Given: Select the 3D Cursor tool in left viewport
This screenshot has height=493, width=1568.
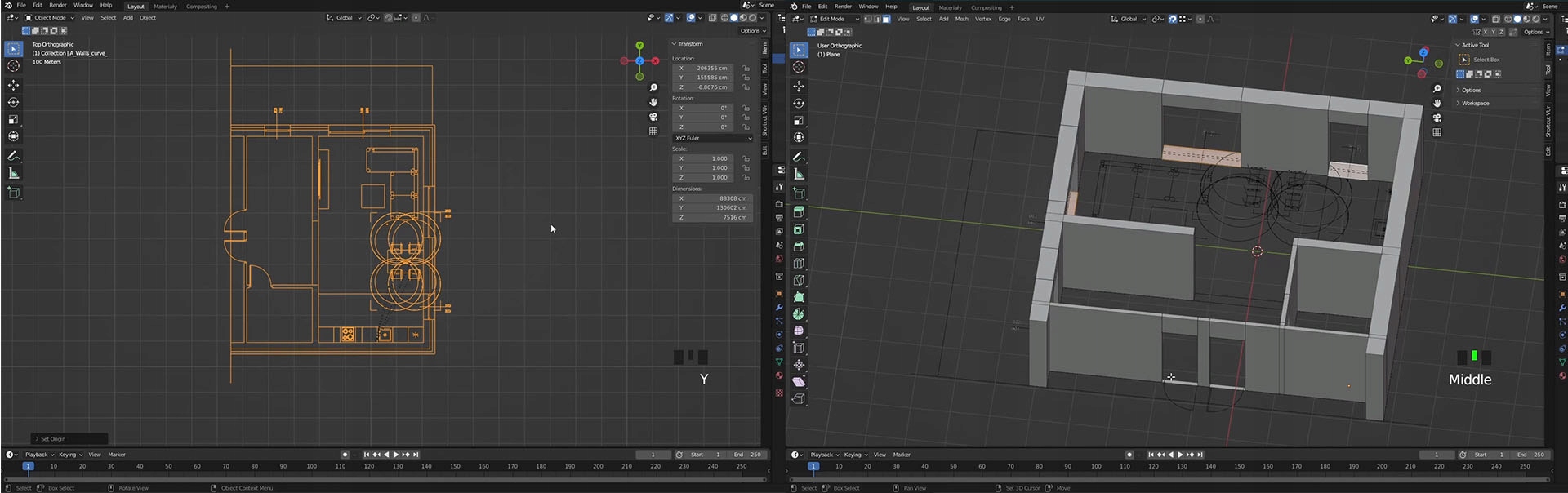Looking at the screenshot, I should (x=13, y=67).
